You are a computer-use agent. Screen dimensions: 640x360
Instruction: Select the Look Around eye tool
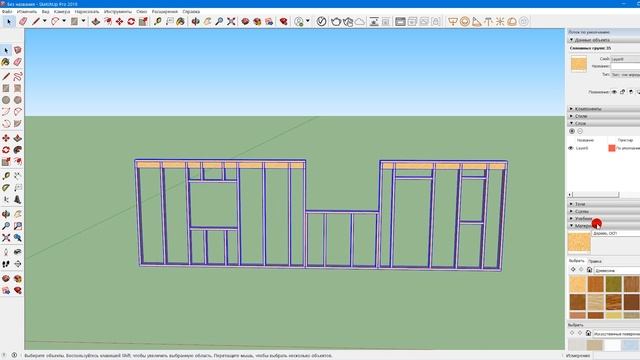tap(18, 252)
